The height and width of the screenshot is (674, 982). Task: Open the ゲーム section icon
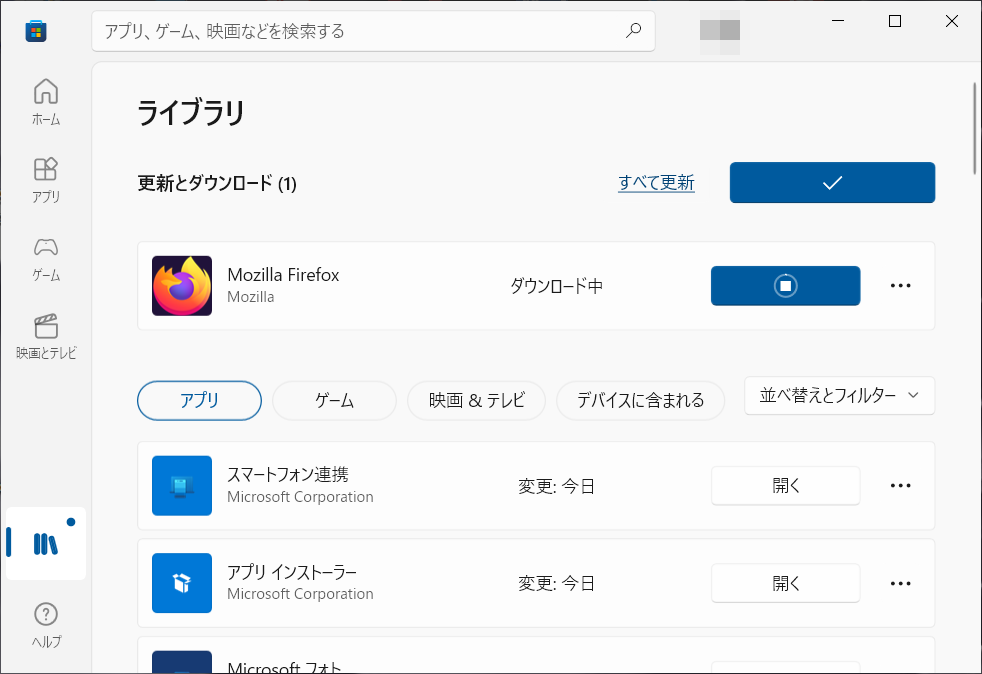coord(45,256)
